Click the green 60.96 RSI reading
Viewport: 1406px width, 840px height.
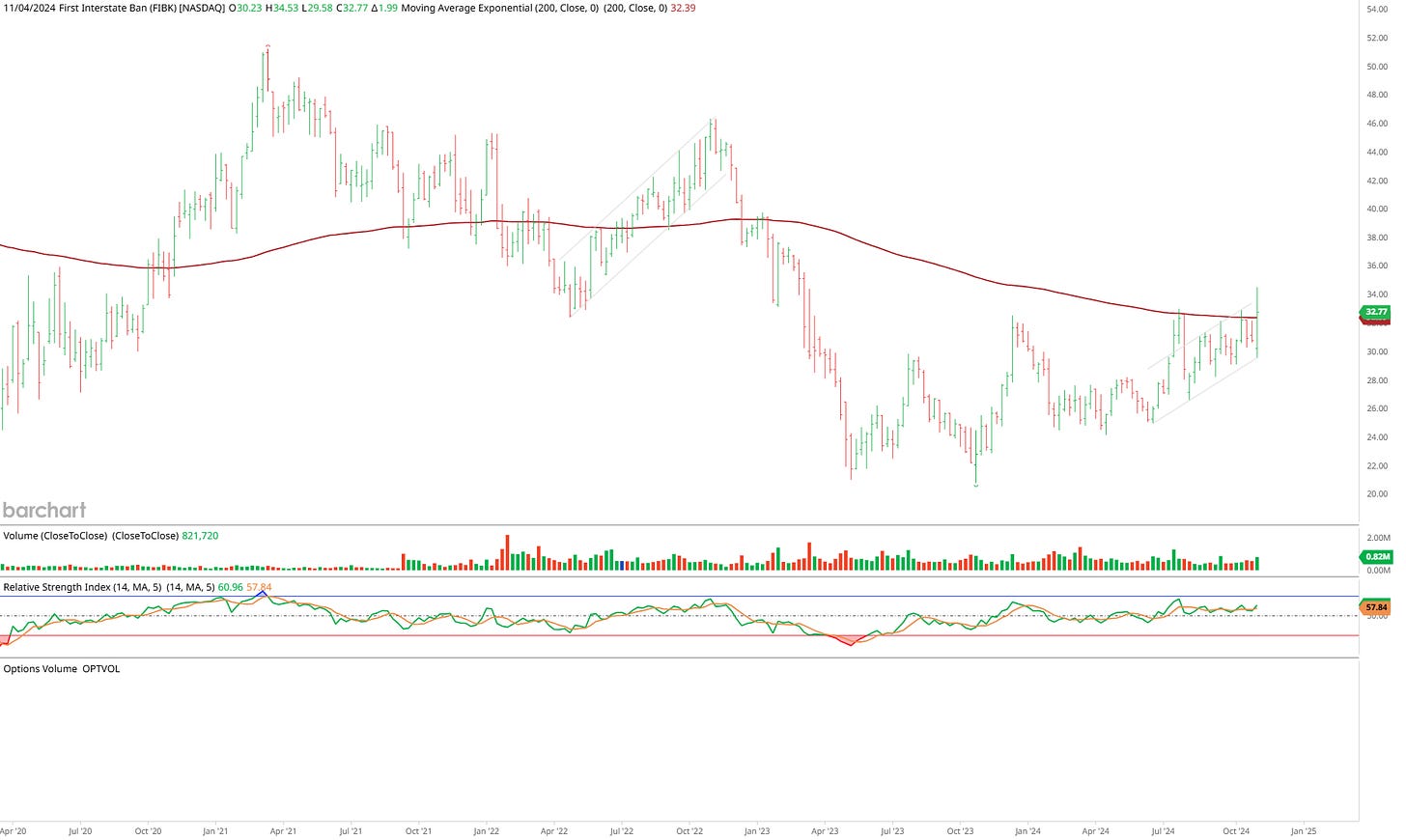pyautogui.click(x=231, y=587)
